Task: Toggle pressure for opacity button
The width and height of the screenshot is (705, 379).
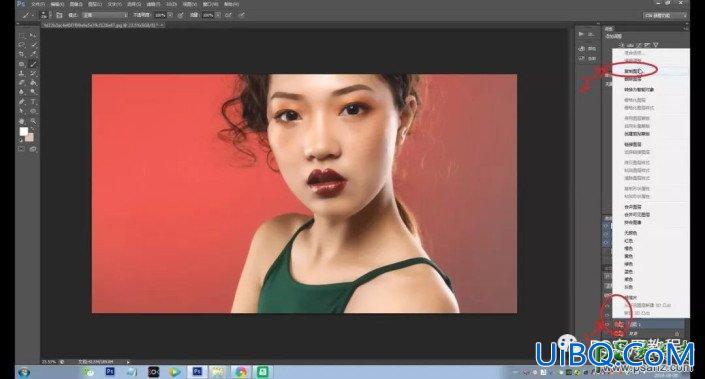Action: click(181, 15)
